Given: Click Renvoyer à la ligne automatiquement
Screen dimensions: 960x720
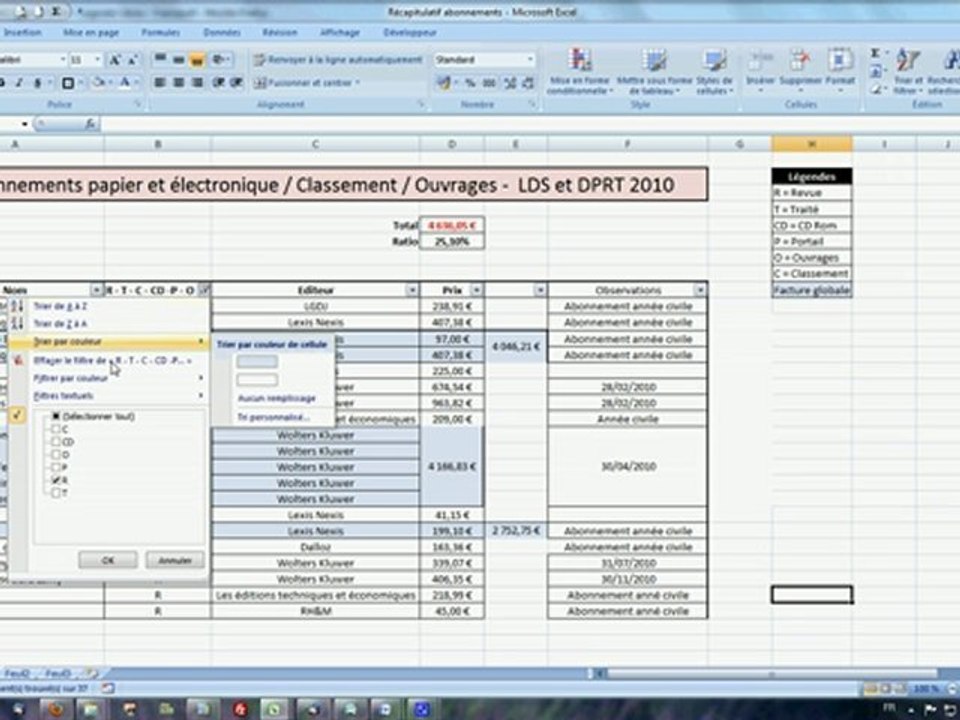Looking at the screenshot, I should tap(338, 60).
